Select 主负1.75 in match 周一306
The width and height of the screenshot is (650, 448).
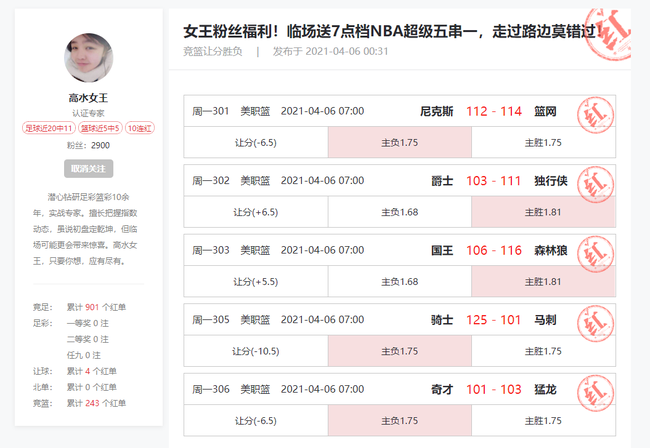400,421
